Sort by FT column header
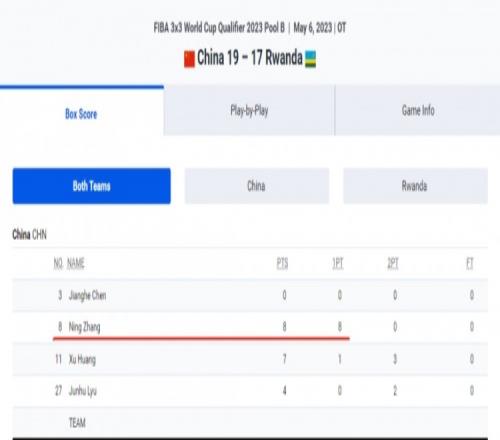 [x=470, y=264]
